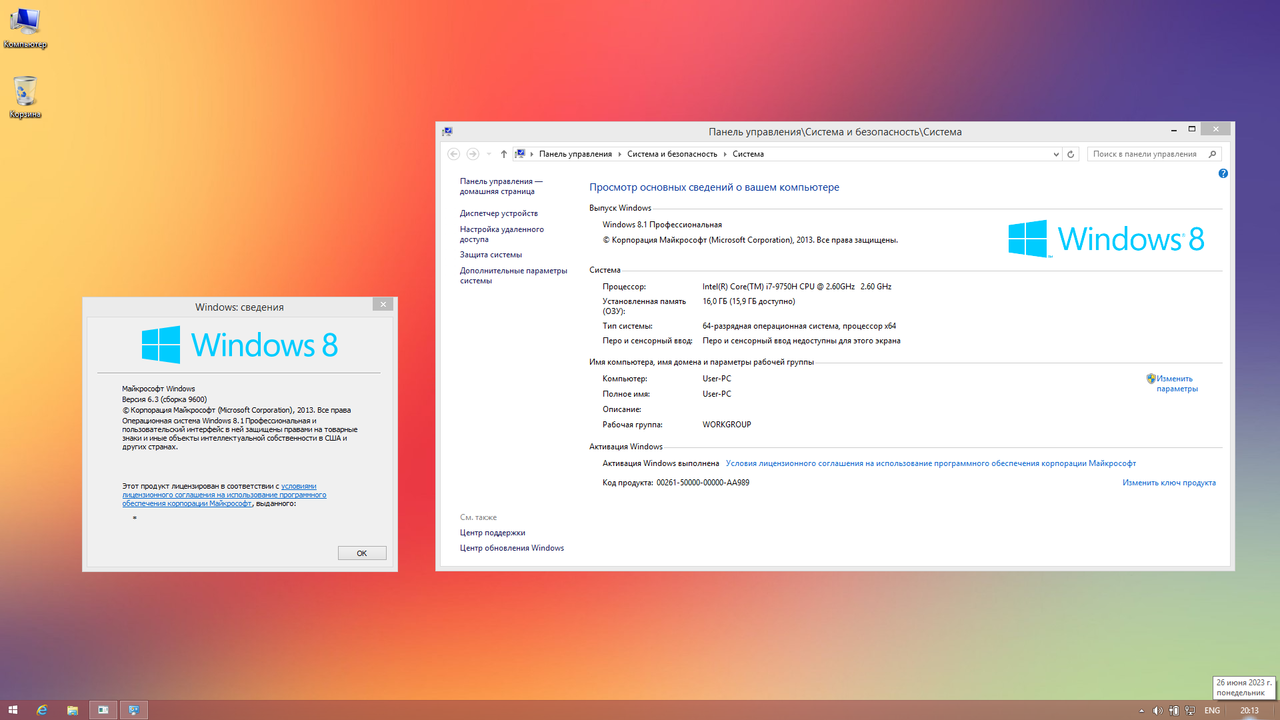This screenshot has height=720, width=1280.
Task: Select Windows 8.1 Профессиональная edition text
Action: click(663, 225)
